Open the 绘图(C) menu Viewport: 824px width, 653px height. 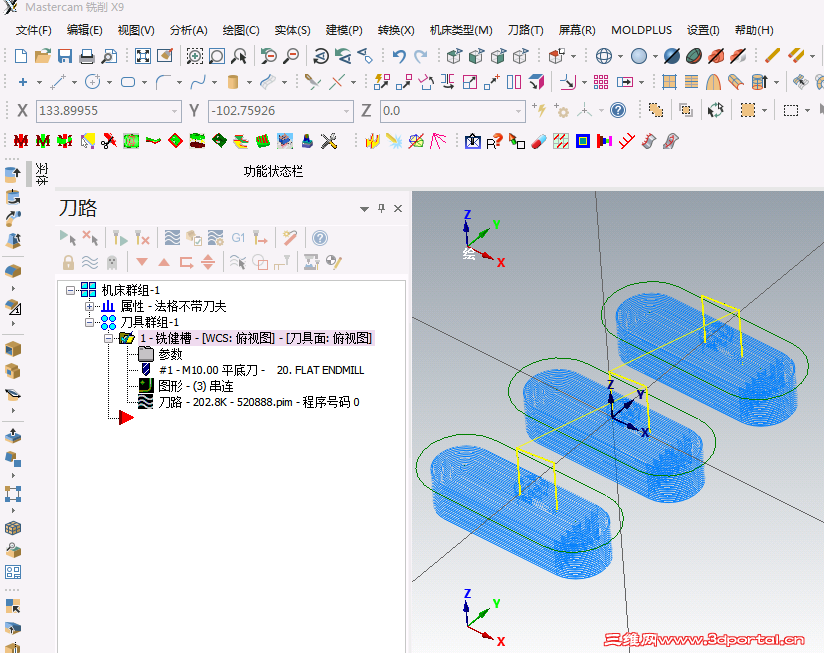coord(241,30)
